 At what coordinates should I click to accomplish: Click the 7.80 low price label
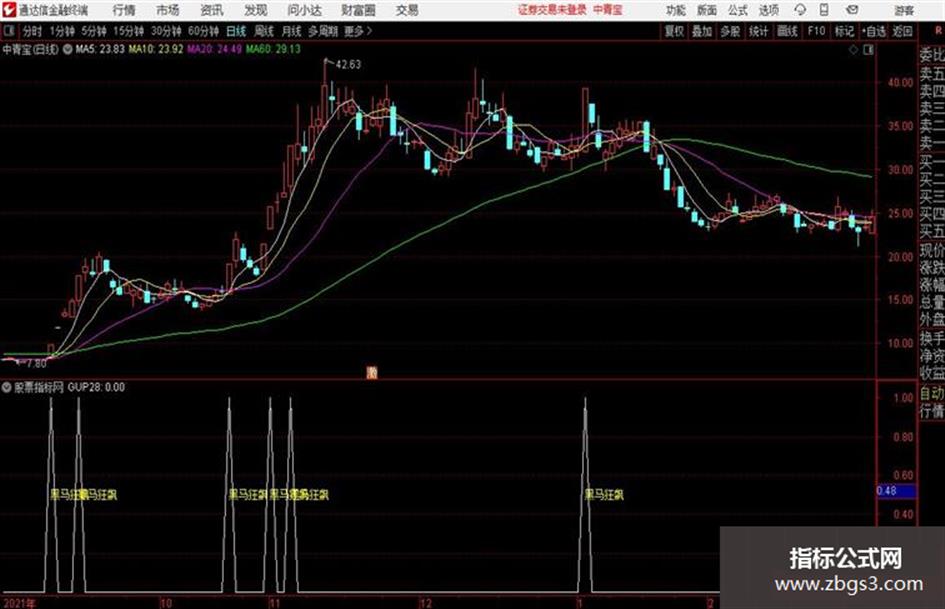[x=36, y=364]
